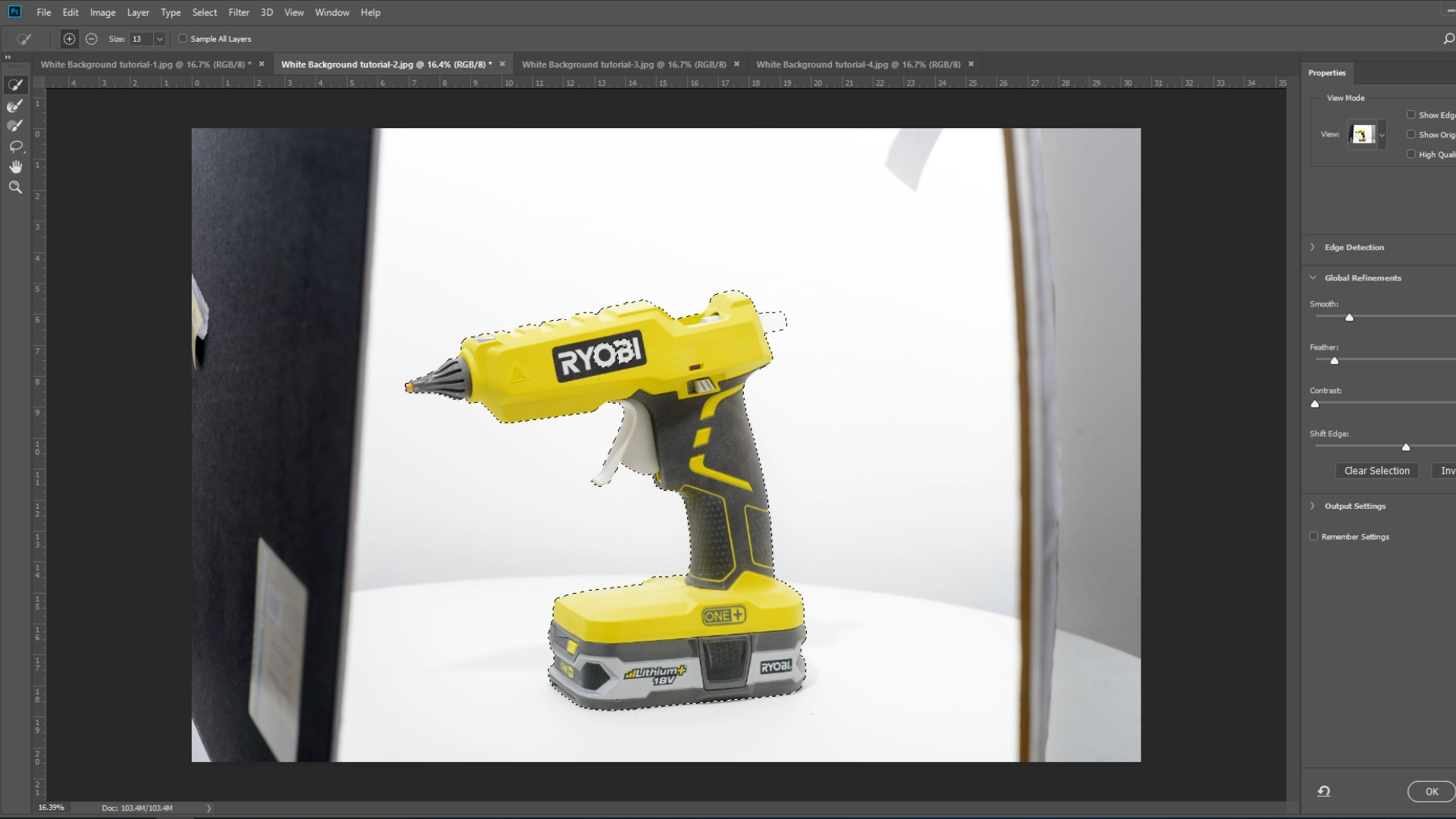Open the View mode dropdown arrow
Image resolution: width=1456 pixels, height=819 pixels.
1382,135
